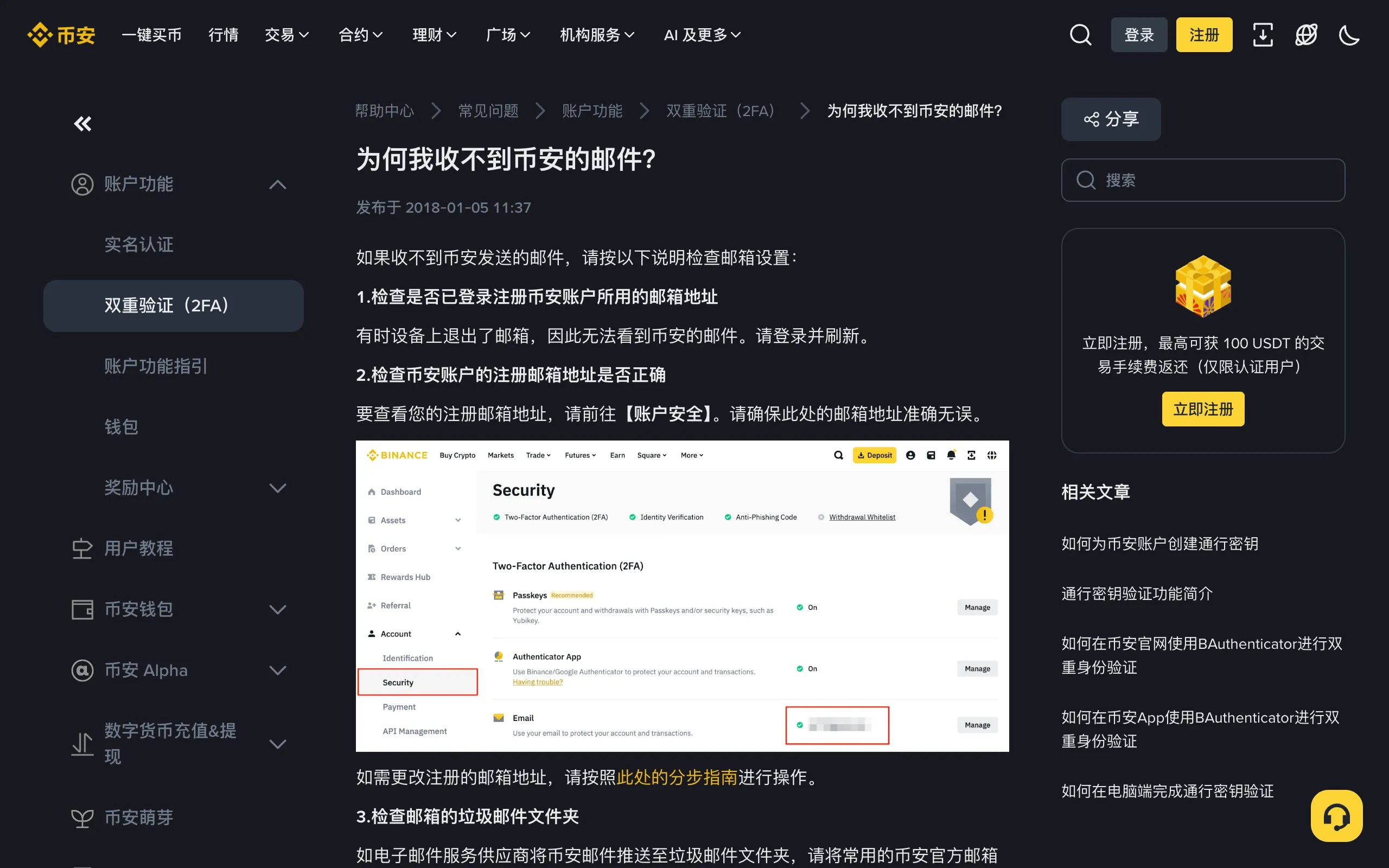Viewport: 1389px width, 868px height.
Task: Open the search magnifier in top bar
Action: pos(1080,35)
